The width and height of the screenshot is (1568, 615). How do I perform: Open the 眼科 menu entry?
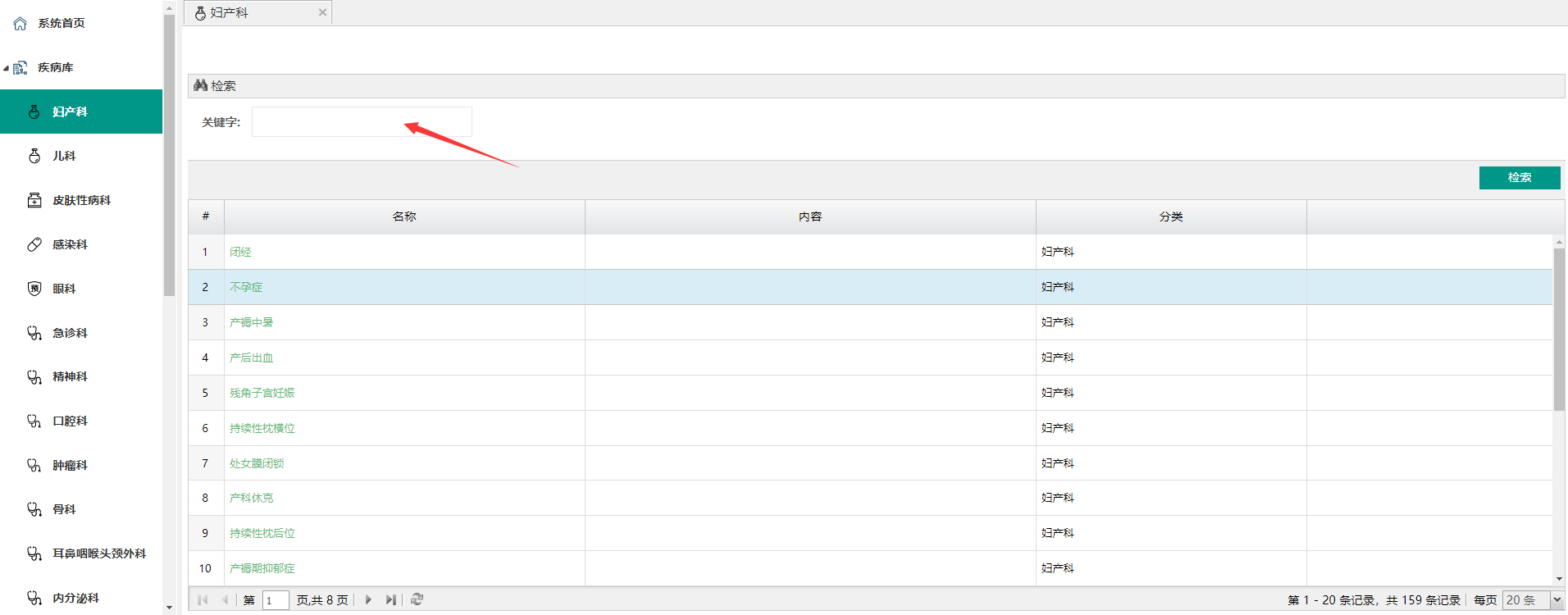click(64, 289)
